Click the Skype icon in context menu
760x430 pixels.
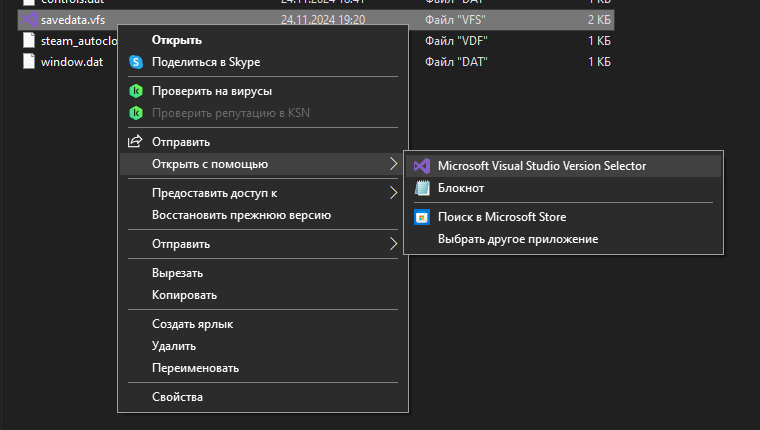tap(136, 62)
